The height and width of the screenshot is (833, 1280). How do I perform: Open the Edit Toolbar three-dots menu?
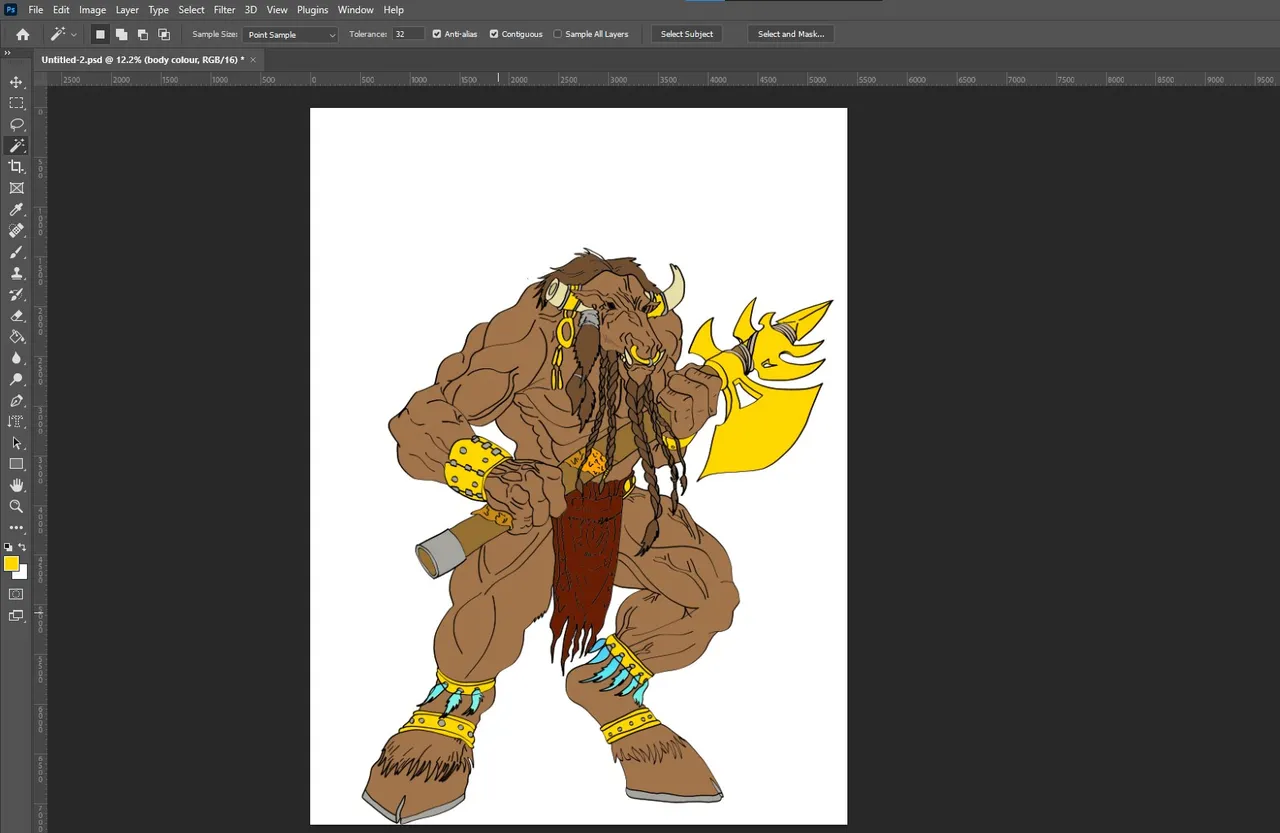[x=16, y=527]
